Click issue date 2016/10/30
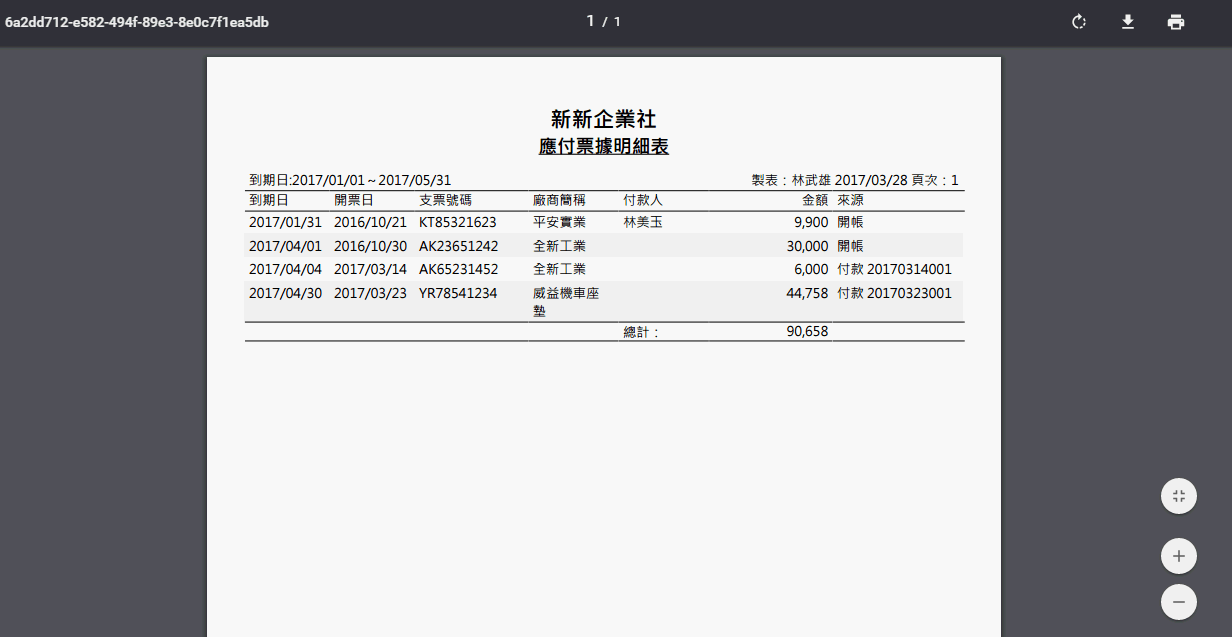Viewport: 1232px width, 637px height. pos(371,246)
